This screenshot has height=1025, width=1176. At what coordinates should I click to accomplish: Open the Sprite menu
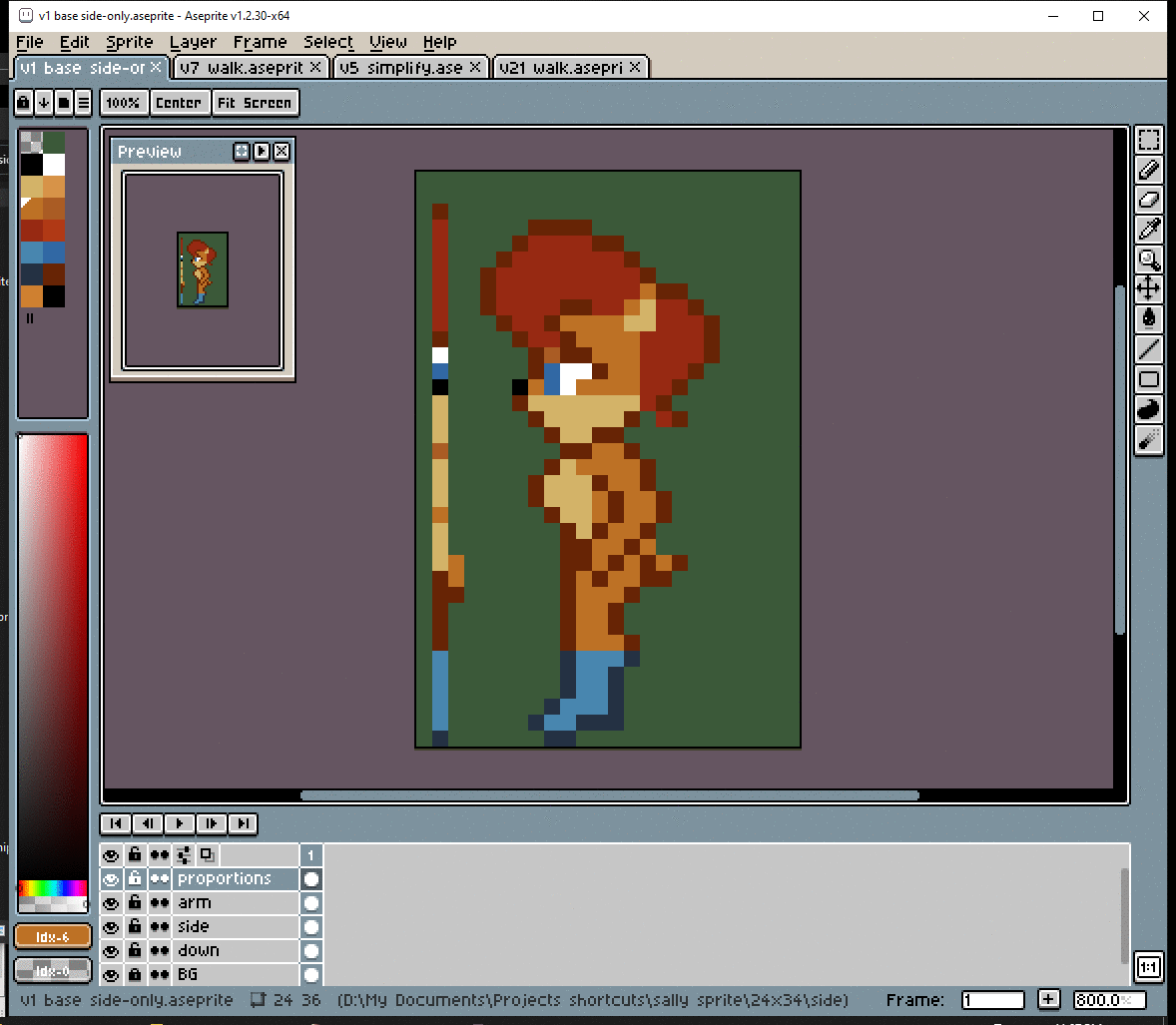tap(130, 42)
